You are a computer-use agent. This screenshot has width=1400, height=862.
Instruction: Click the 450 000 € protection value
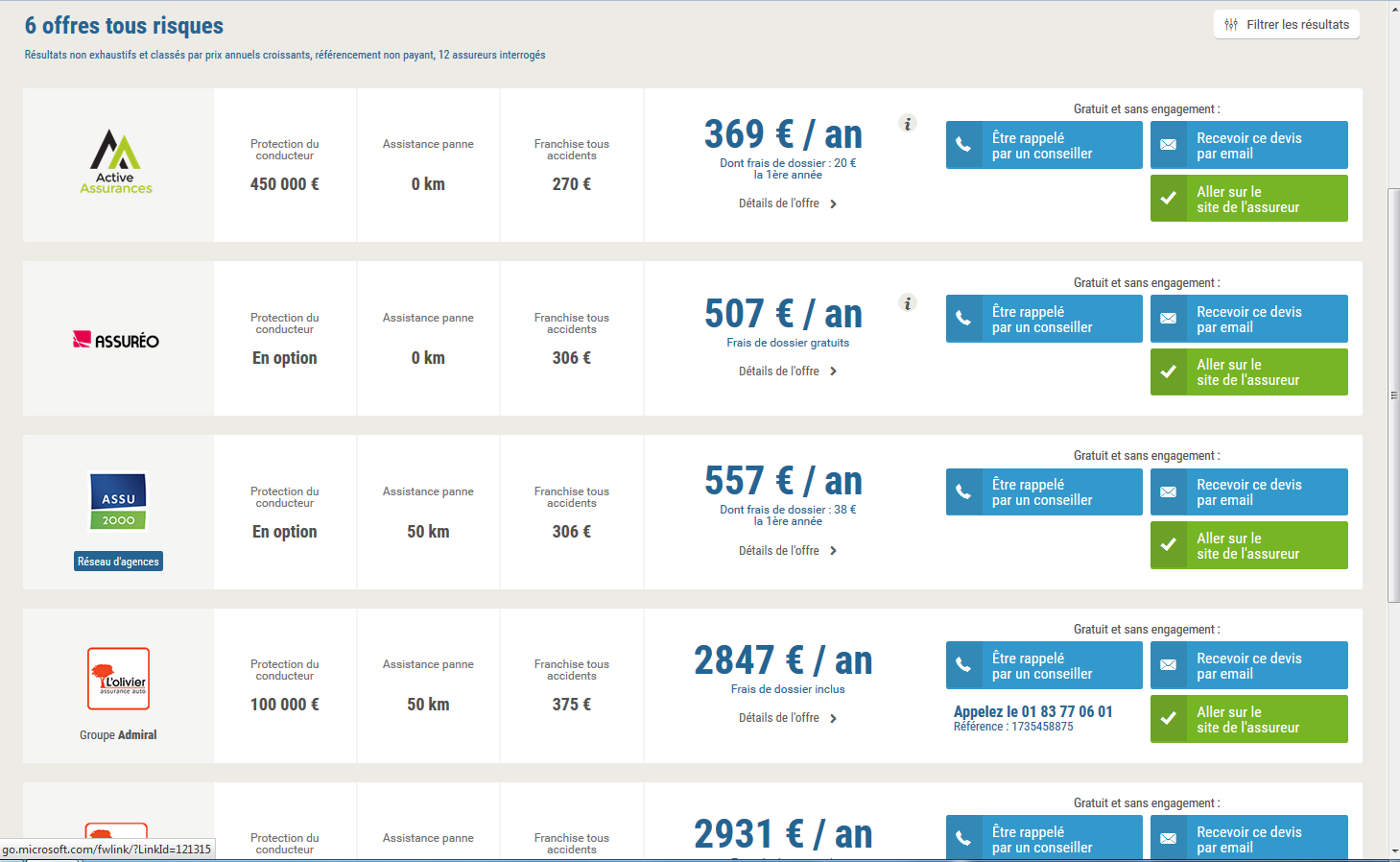(x=285, y=184)
